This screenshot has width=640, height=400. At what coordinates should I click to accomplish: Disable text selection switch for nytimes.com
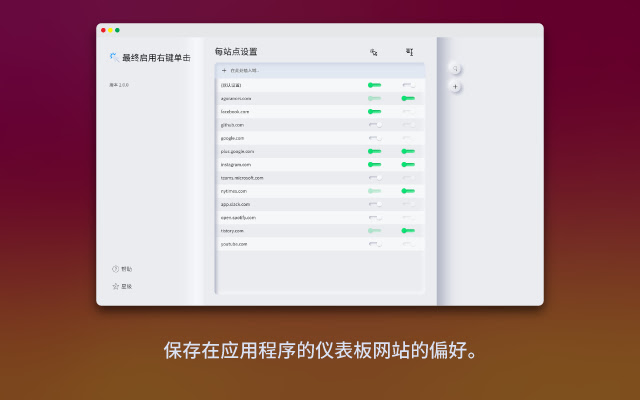click(x=409, y=191)
